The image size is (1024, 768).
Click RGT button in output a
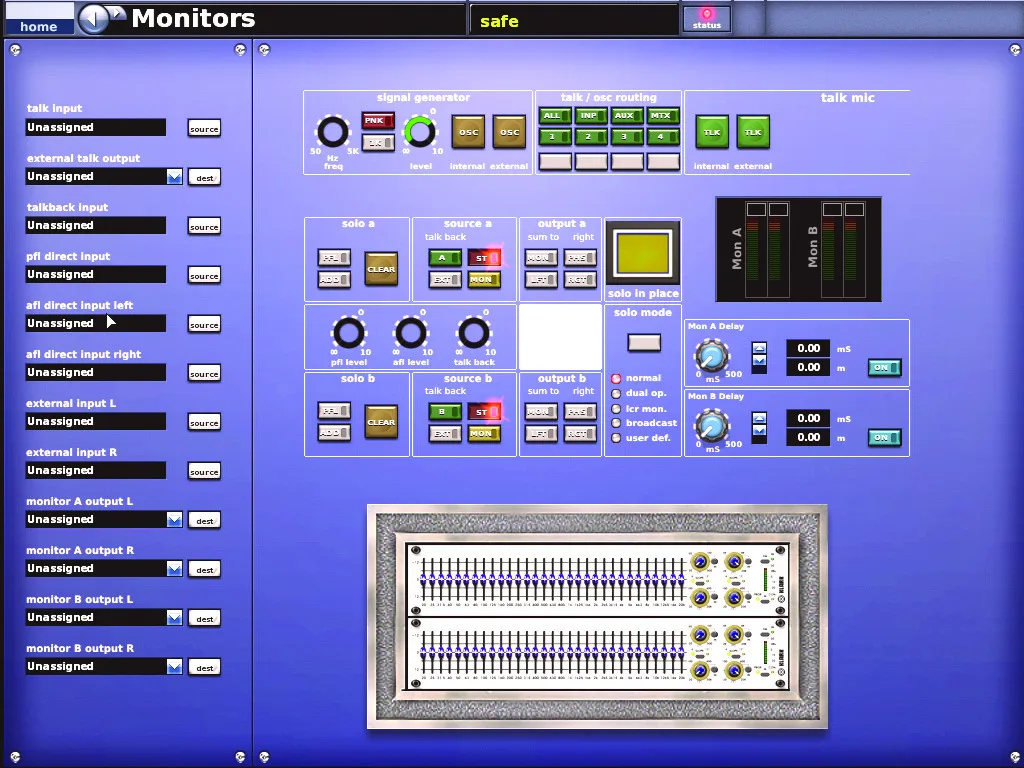click(x=580, y=280)
